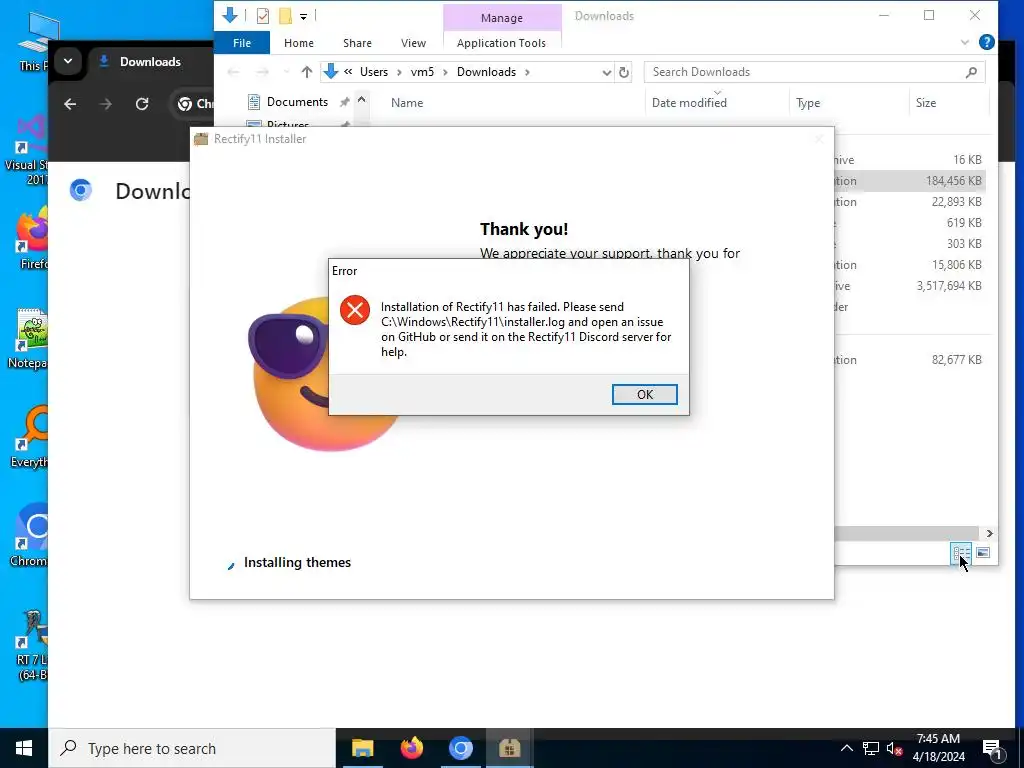This screenshot has height=768, width=1024.
Task: Click Users in the address breadcrumb
Action: coord(374,72)
